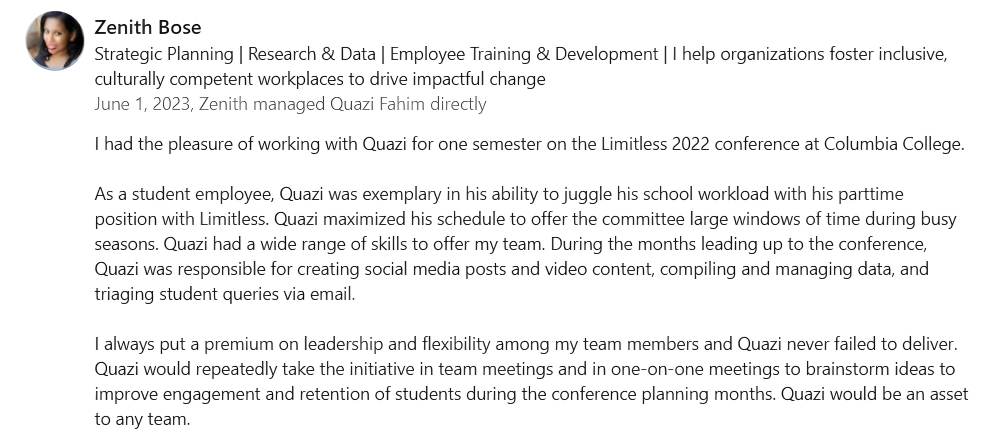
Task: Click the line starting 'position with Limitless'
Action: click(x=525, y=219)
